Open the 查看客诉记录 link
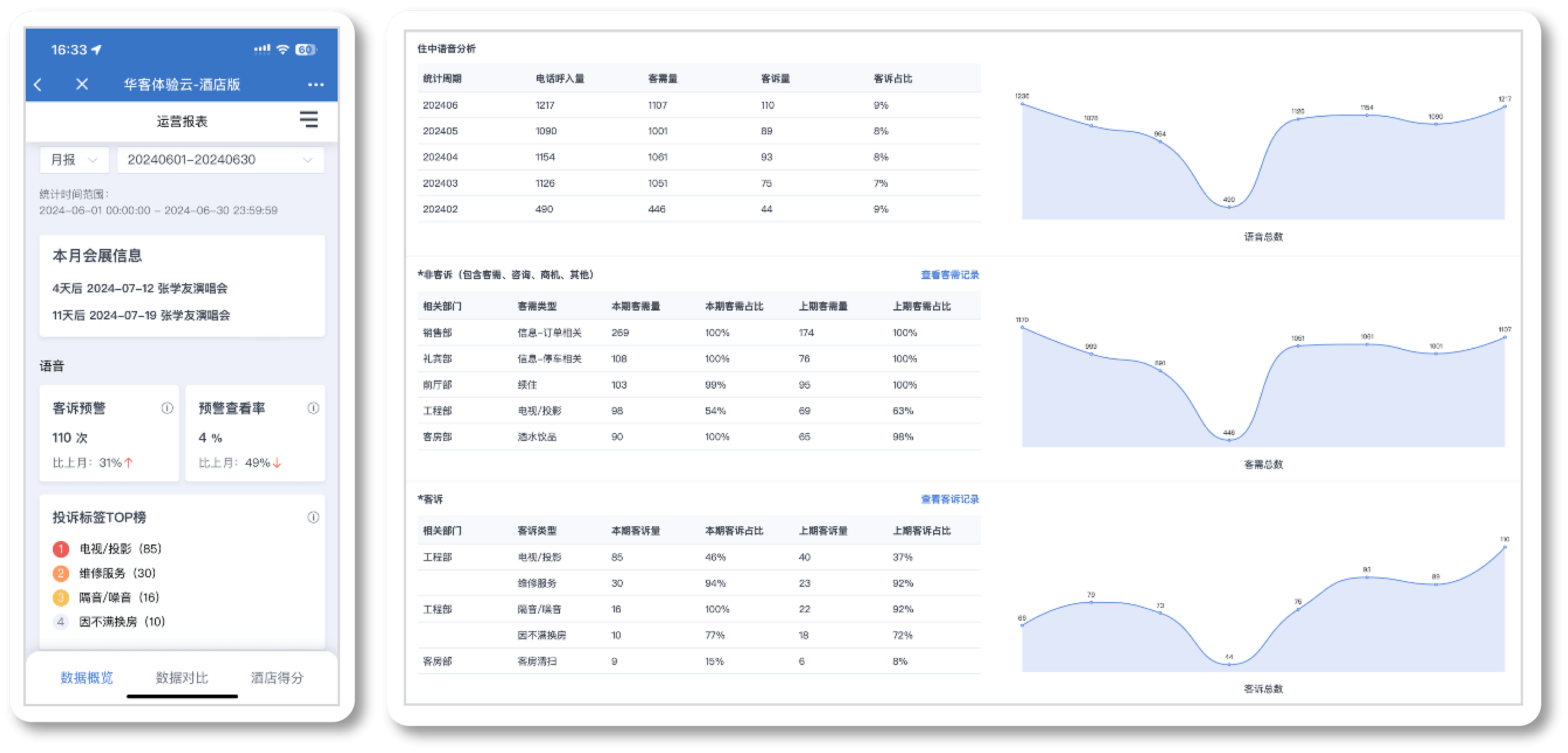Screen dimensions: 1568x753 click(x=949, y=499)
